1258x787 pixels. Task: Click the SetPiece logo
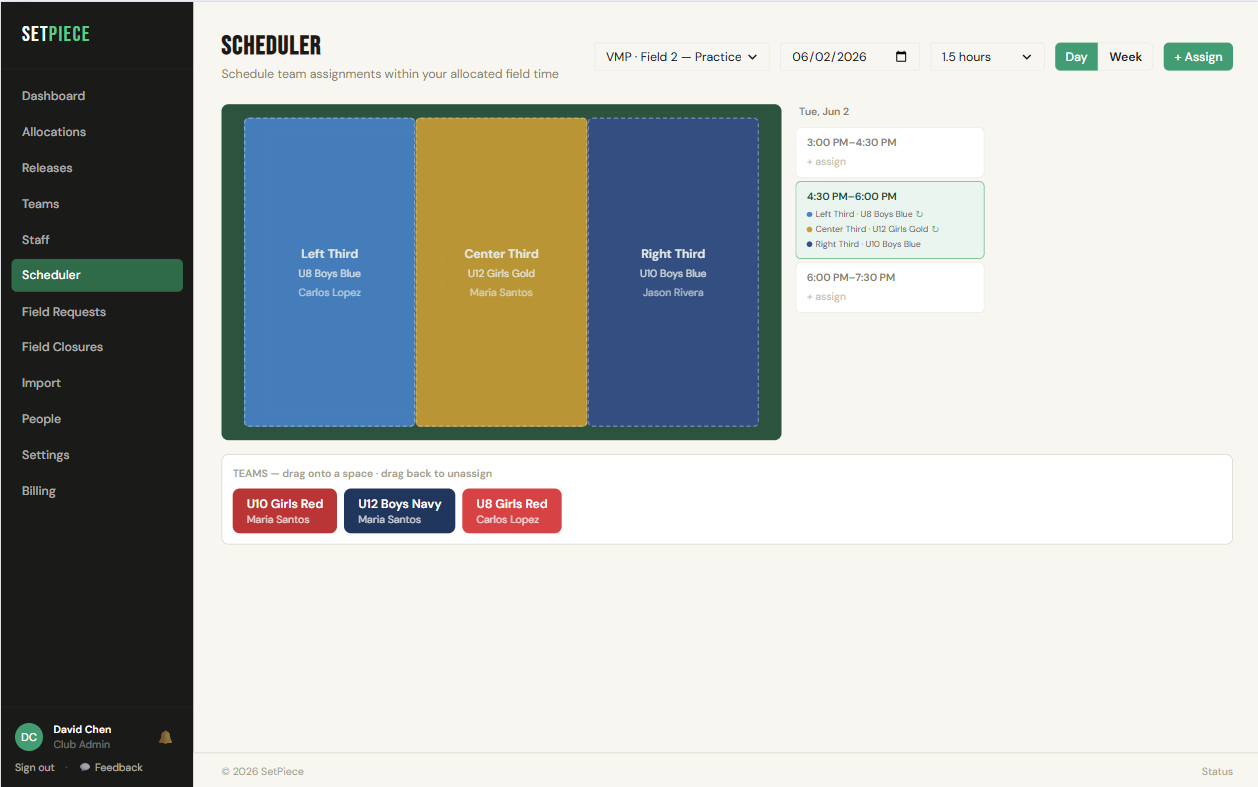click(x=56, y=34)
